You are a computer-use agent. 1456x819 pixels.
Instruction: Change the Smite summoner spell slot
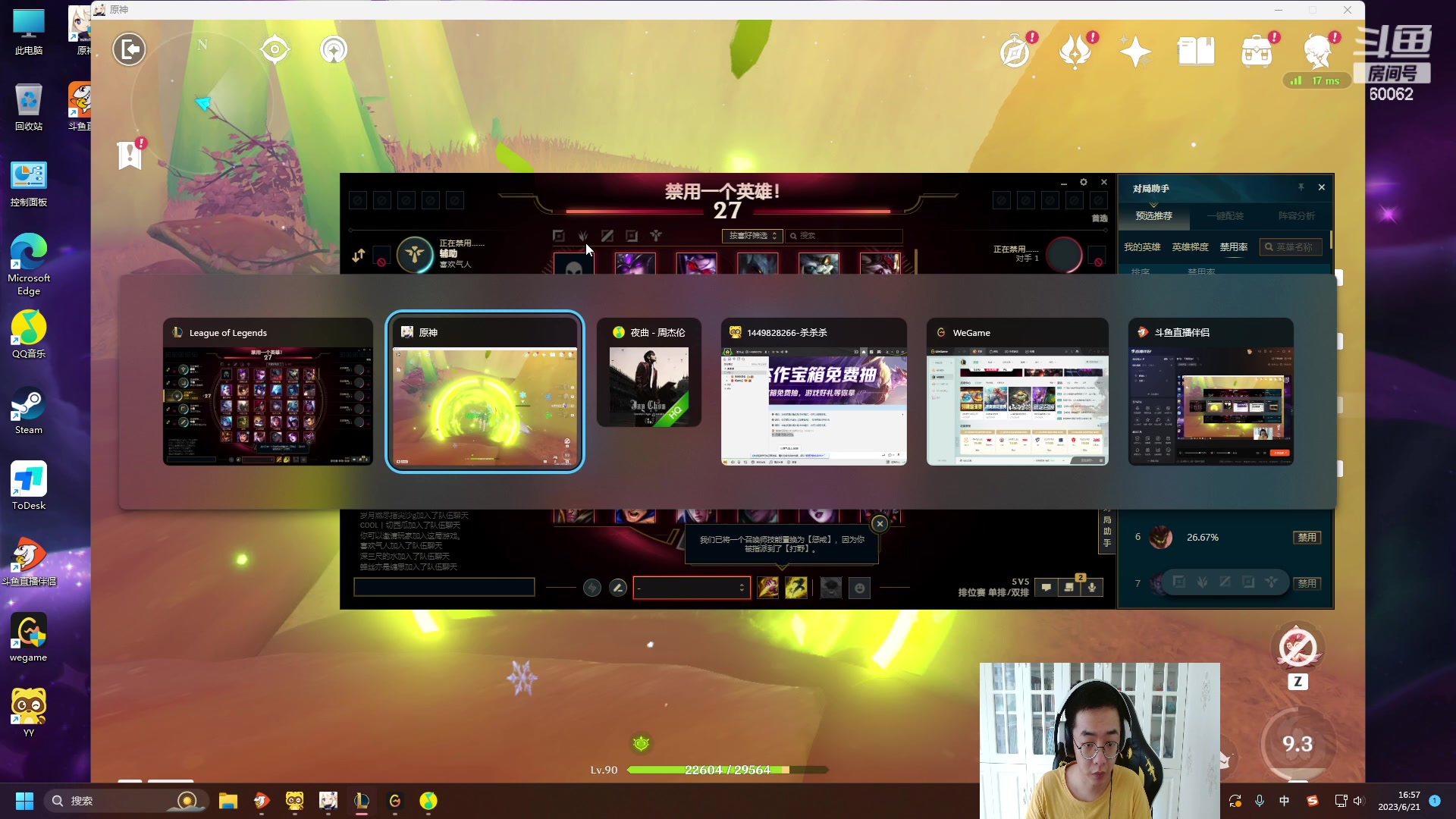[x=767, y=588]
